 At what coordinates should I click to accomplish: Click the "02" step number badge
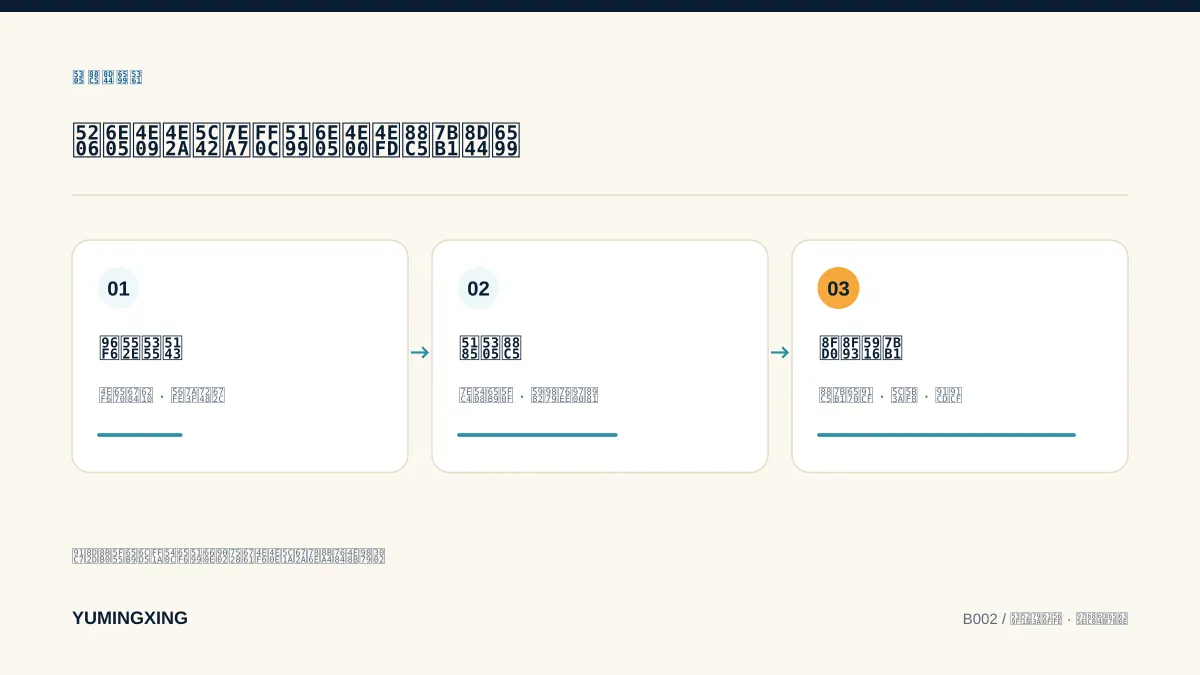click(478, 289)
